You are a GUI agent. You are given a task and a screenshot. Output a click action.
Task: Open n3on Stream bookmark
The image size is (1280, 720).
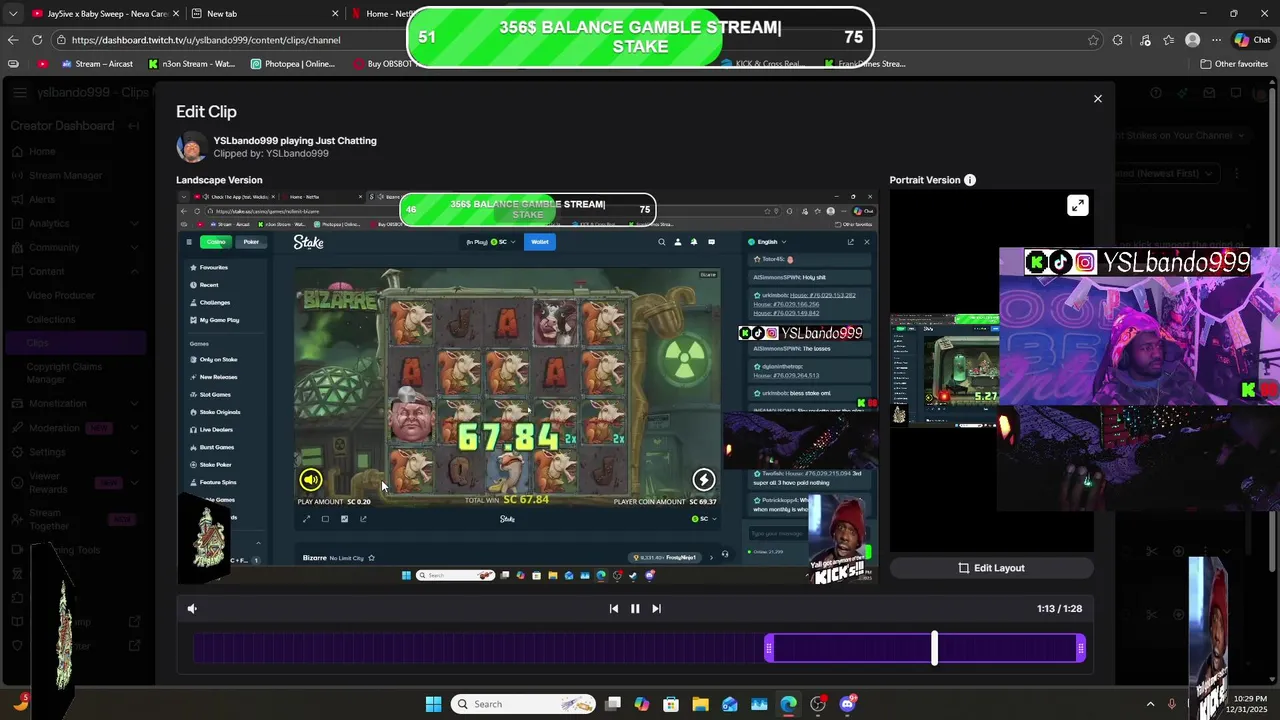pos(192,64)
